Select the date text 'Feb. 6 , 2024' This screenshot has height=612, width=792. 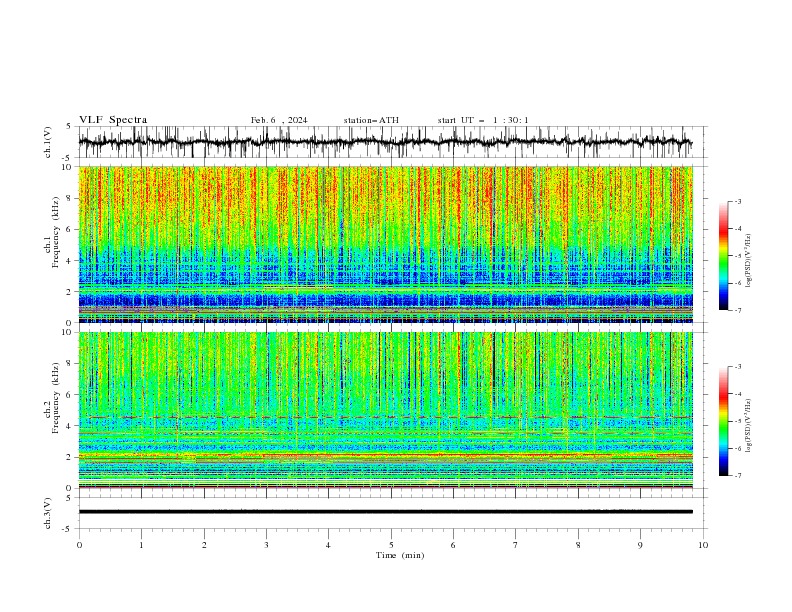click(x=279, y=120)
